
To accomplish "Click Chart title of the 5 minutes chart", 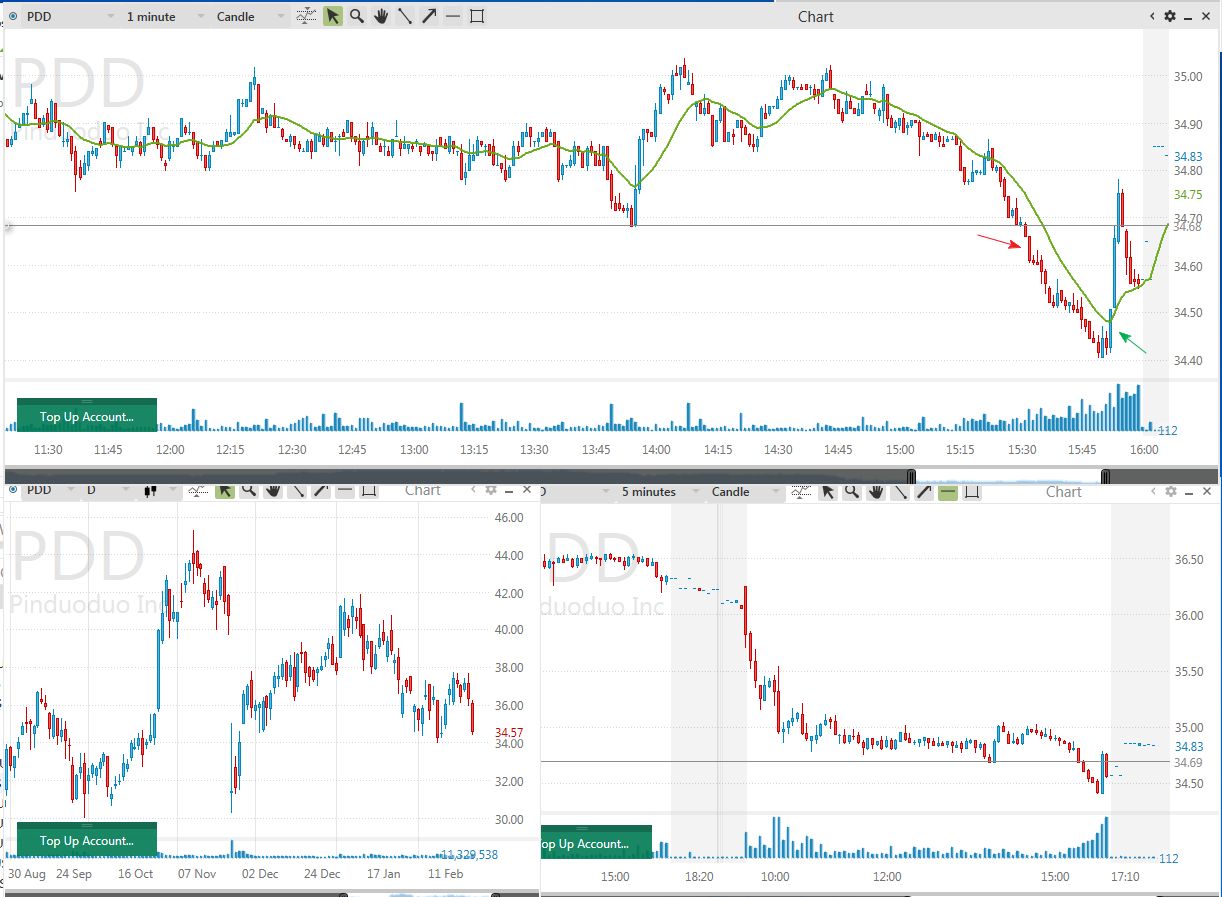I will click(1064, 491).
